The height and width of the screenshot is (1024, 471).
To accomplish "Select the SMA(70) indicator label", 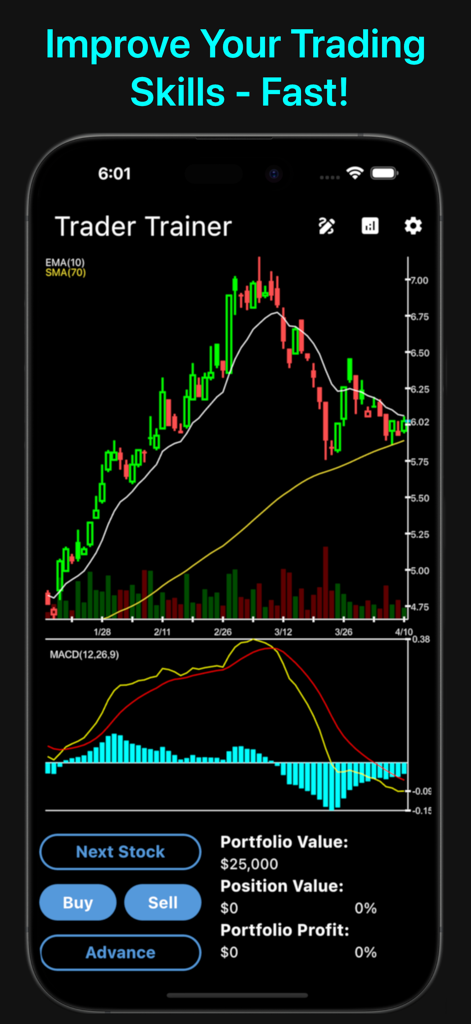I will pos(65,272).
